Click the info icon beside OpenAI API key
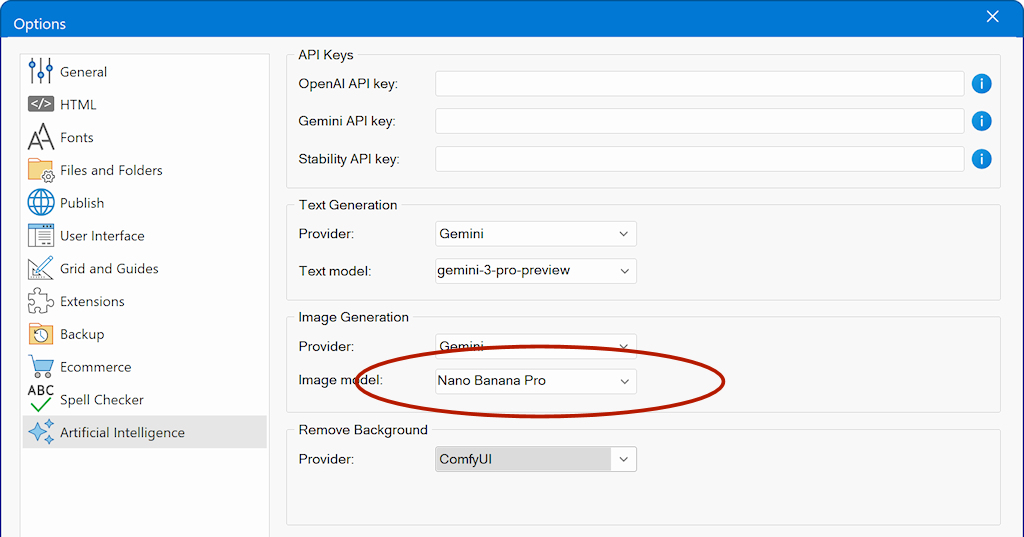Viewport: 1024px width, 537px height. (x=981, y=84)
